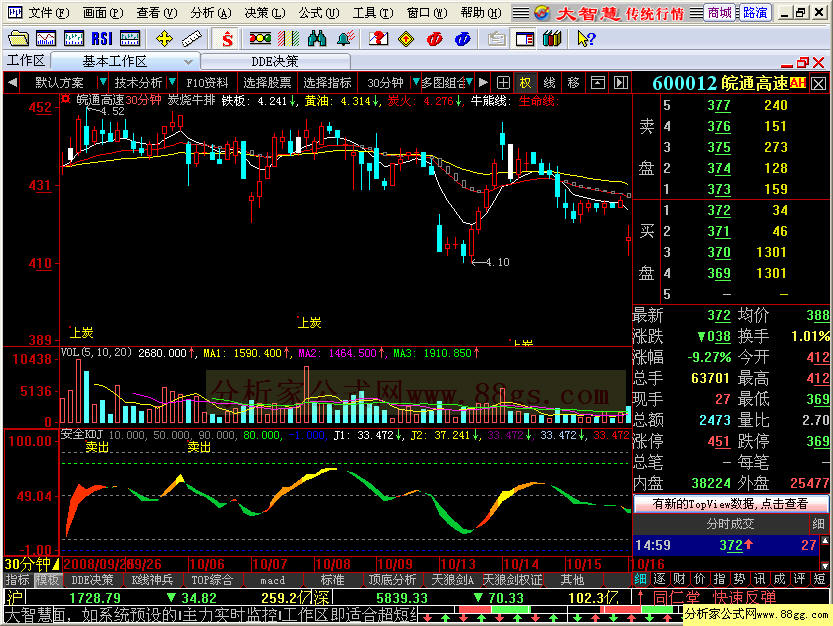The image size is (833, 626).
Task: Switch to the DDE决策 workspace tab
Action: pyautogui.click(x=275, y=62)
